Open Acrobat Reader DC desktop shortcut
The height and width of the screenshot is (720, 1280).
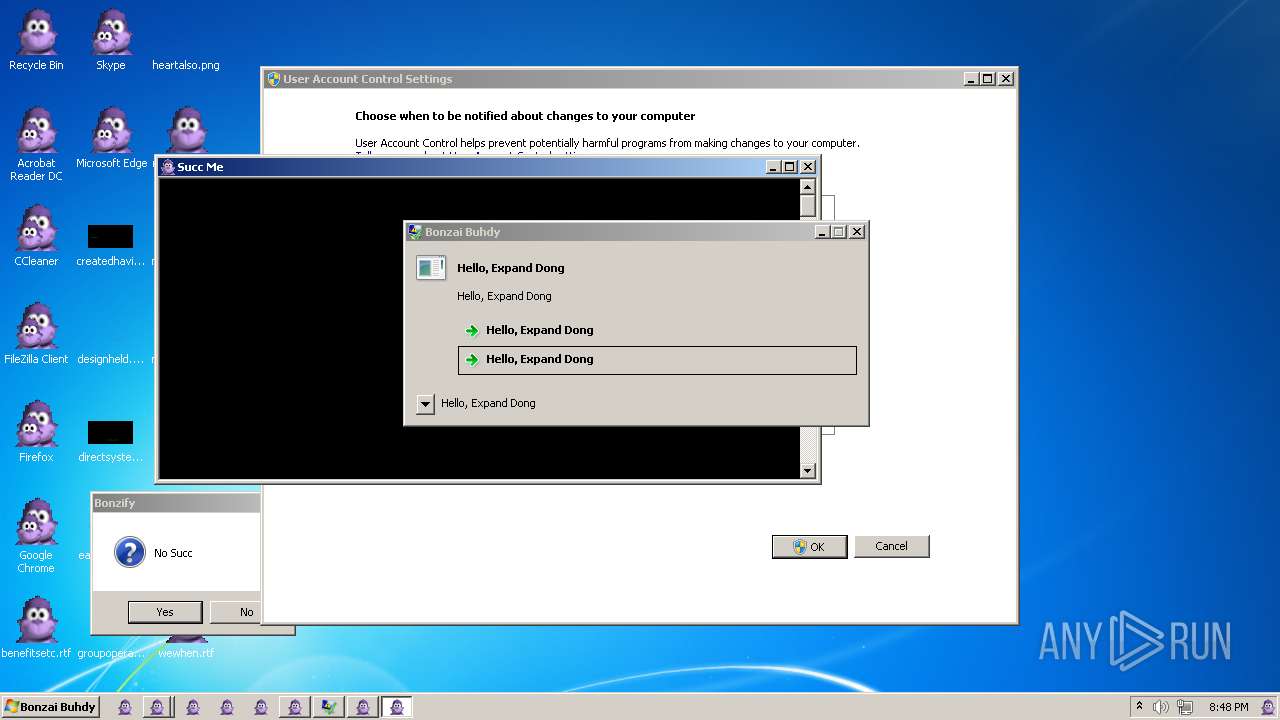click(36, 145)
